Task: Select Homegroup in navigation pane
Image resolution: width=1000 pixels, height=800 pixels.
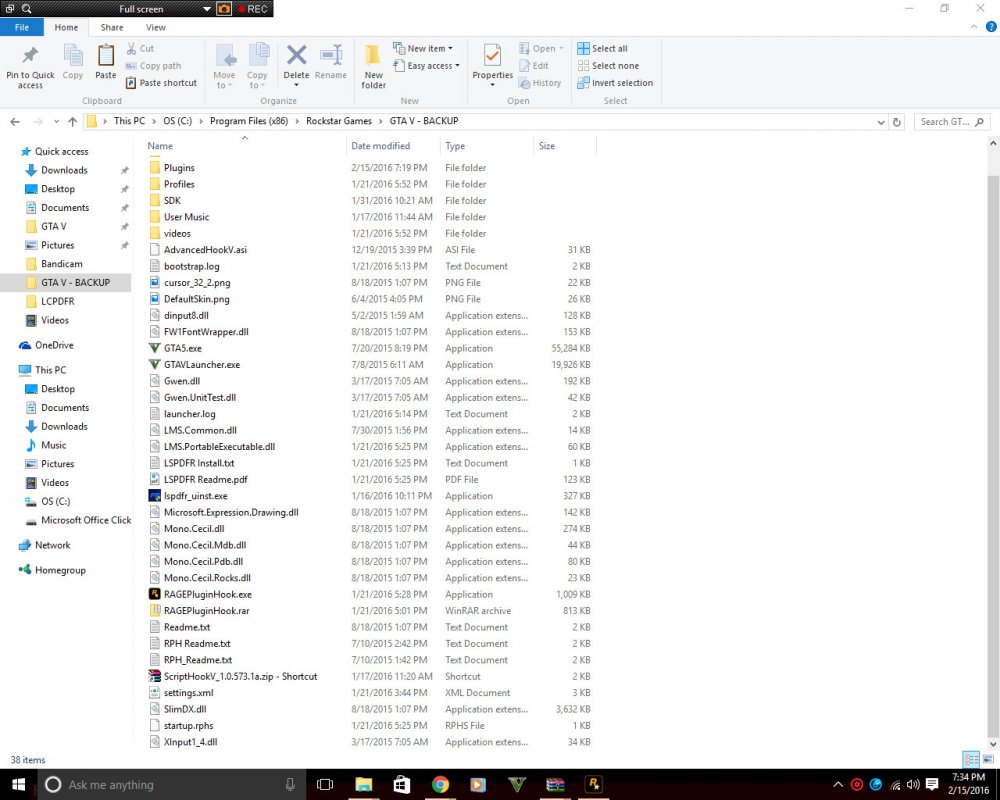Action: coord(60,570)
